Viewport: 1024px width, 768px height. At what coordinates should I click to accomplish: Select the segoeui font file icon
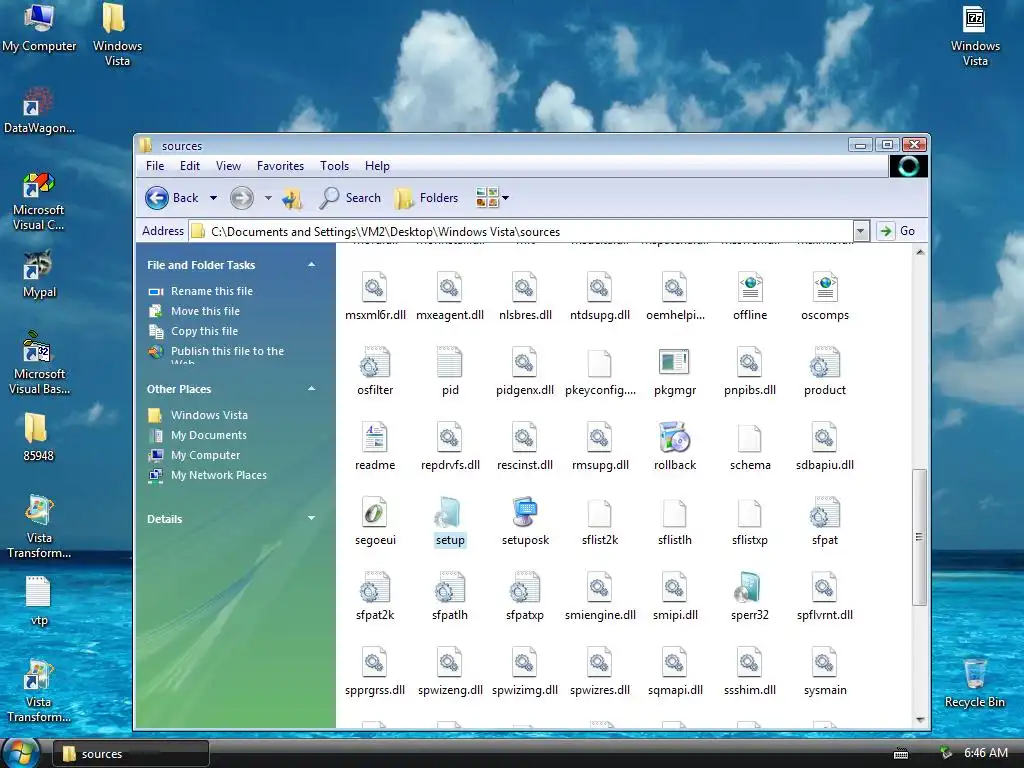coord(375,513)
